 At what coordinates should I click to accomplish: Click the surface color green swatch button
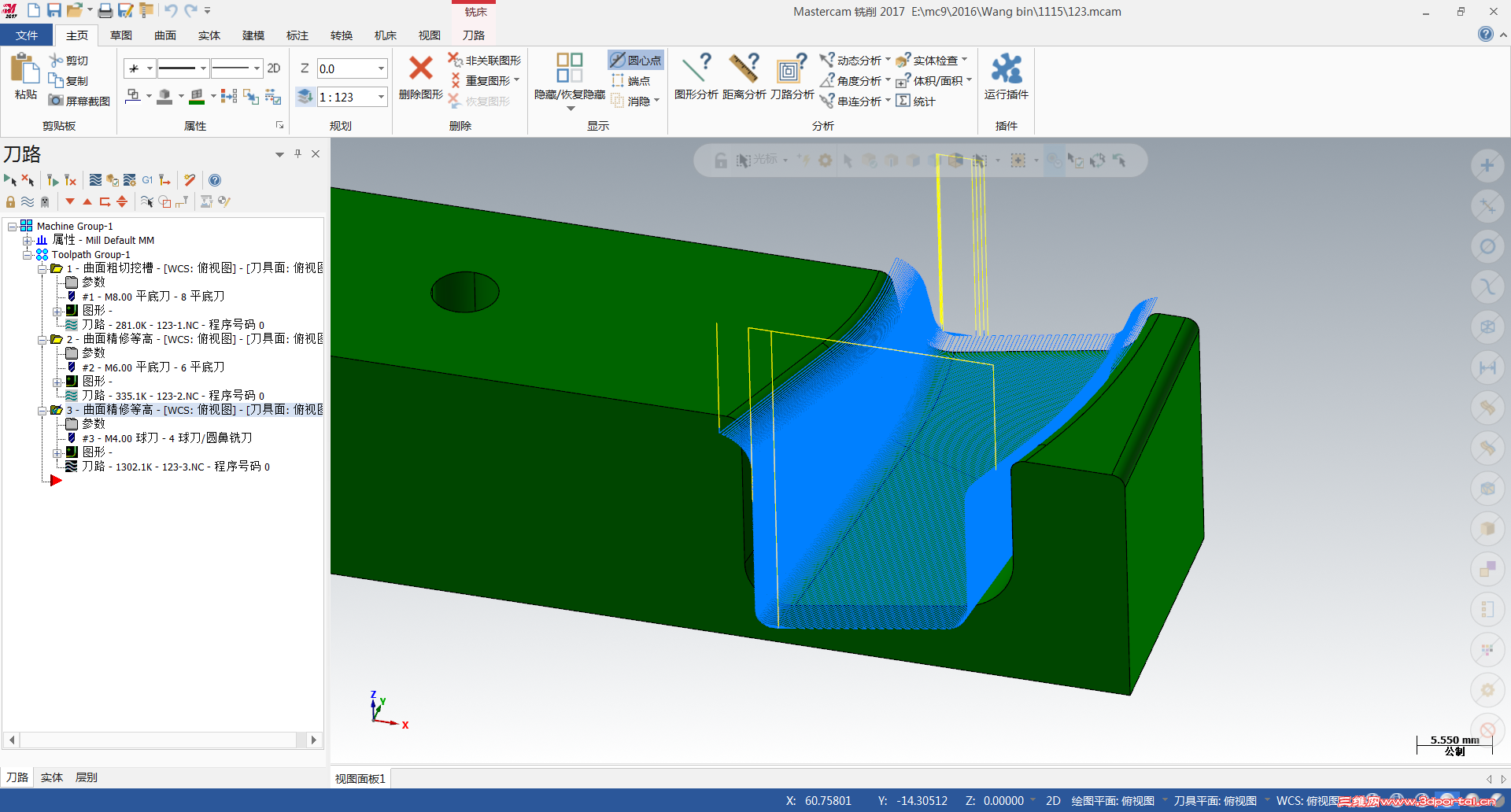coord(197,96)
